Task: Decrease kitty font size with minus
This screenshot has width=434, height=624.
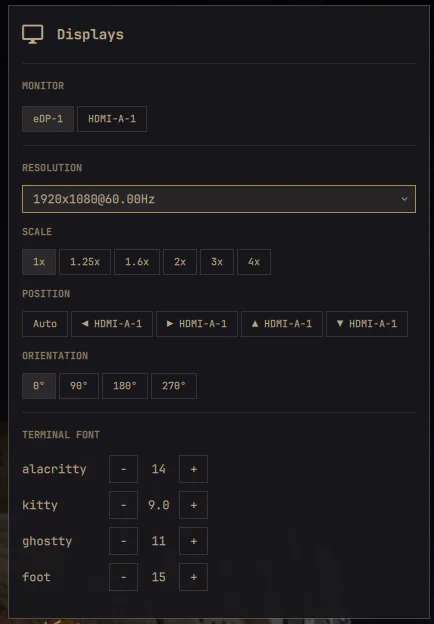Action: (x=123, y=505)
